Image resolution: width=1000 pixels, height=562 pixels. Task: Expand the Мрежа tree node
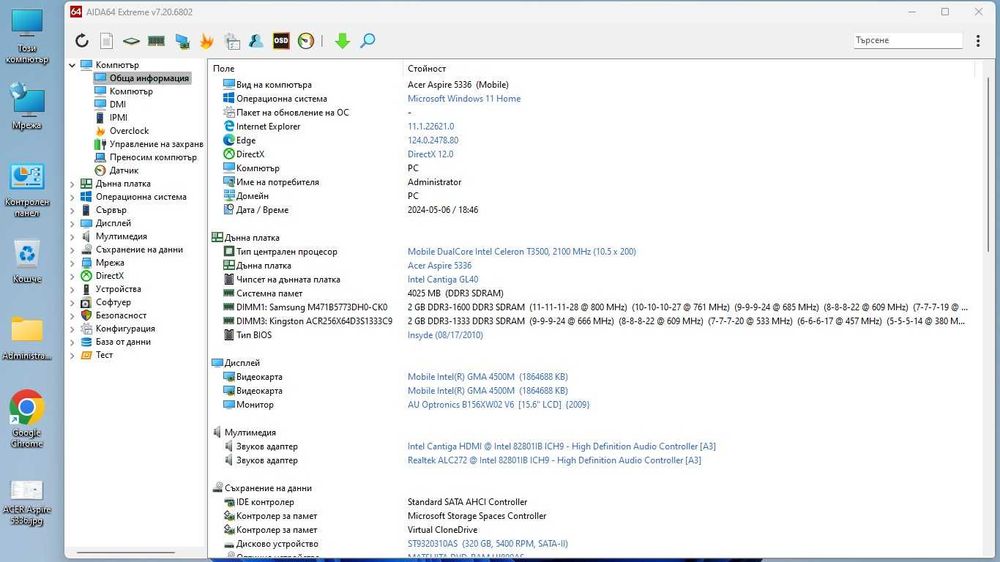coord(72,263)
